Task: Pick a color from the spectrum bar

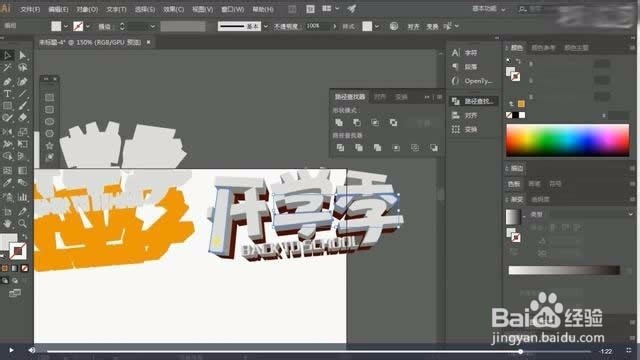Action: (x=567, y=140)
